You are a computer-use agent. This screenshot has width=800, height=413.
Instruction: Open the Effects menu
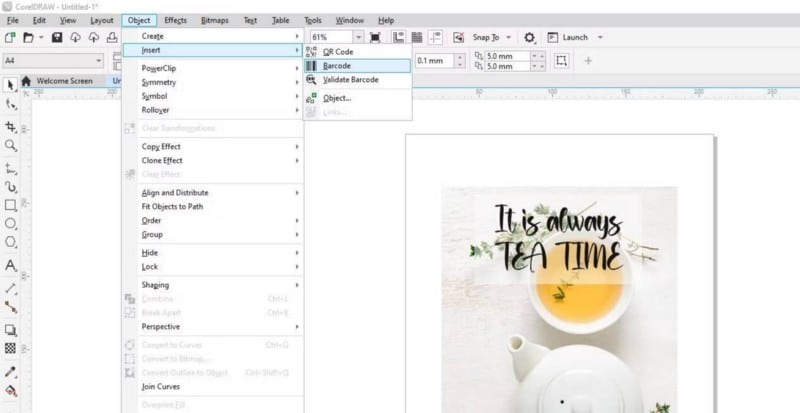[175, 20]
